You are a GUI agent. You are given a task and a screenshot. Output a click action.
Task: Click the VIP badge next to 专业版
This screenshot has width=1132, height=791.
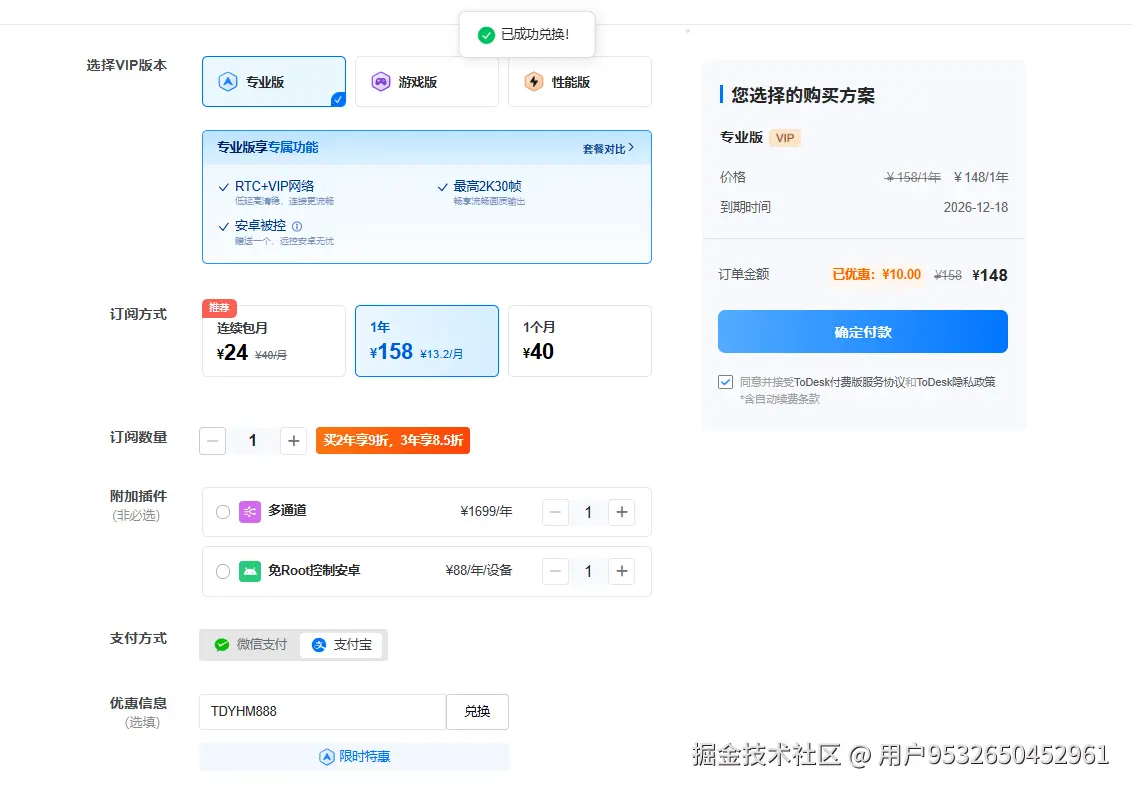point(785,138)
